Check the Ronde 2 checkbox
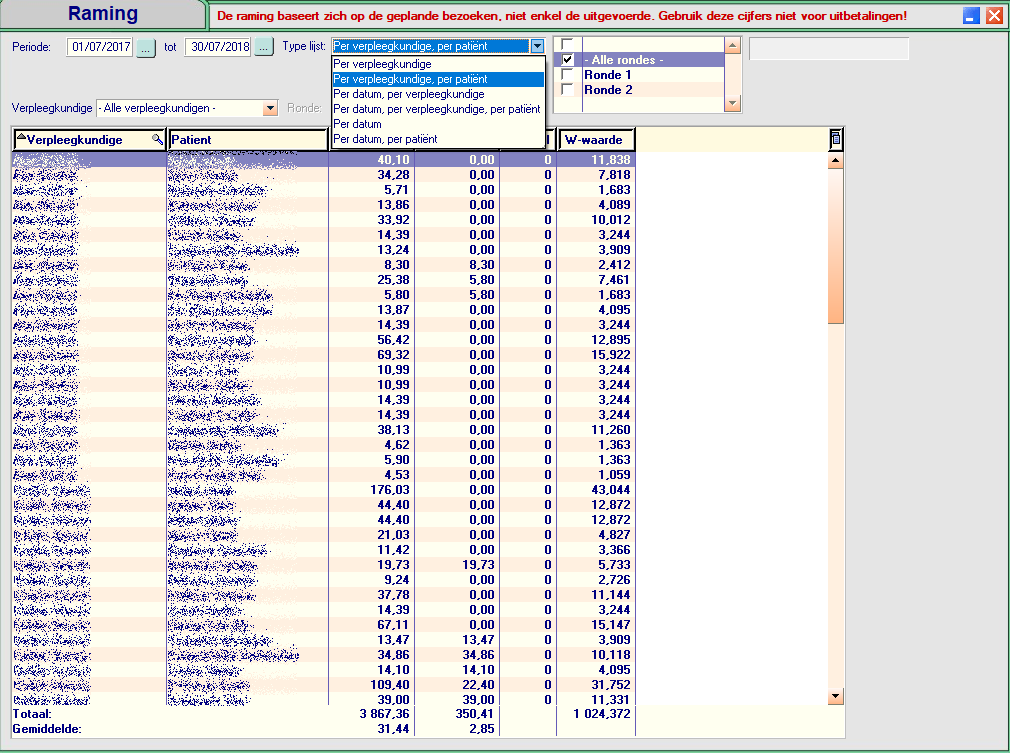The height and width of the screenshot is (753, 1010). tap(568, 90)
